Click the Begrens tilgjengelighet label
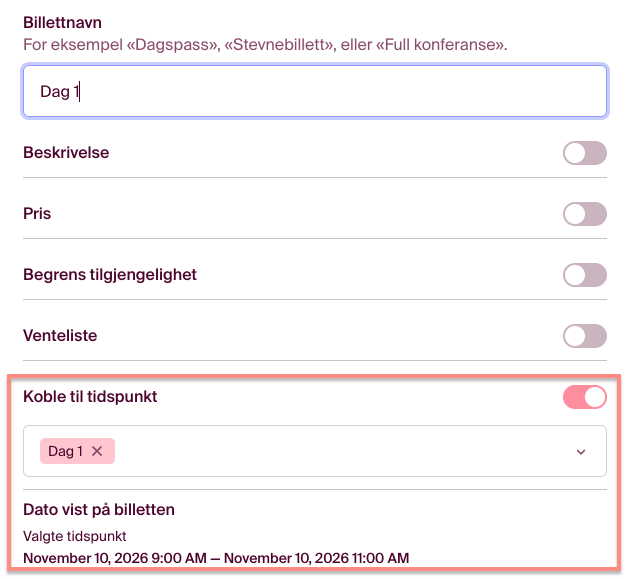 110,275
